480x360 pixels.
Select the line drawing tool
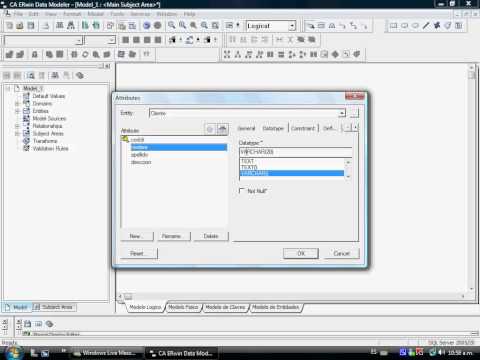pos(426,26)
